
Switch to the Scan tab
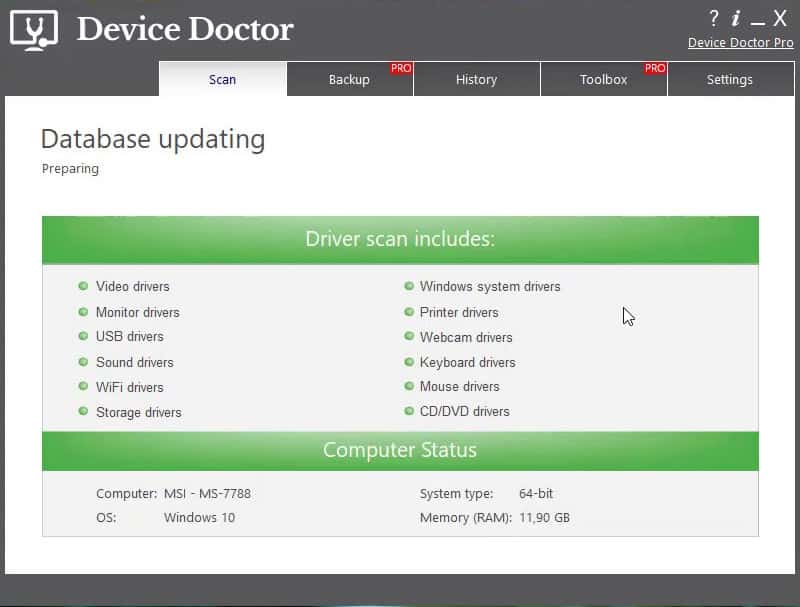(x=222, y=79)
